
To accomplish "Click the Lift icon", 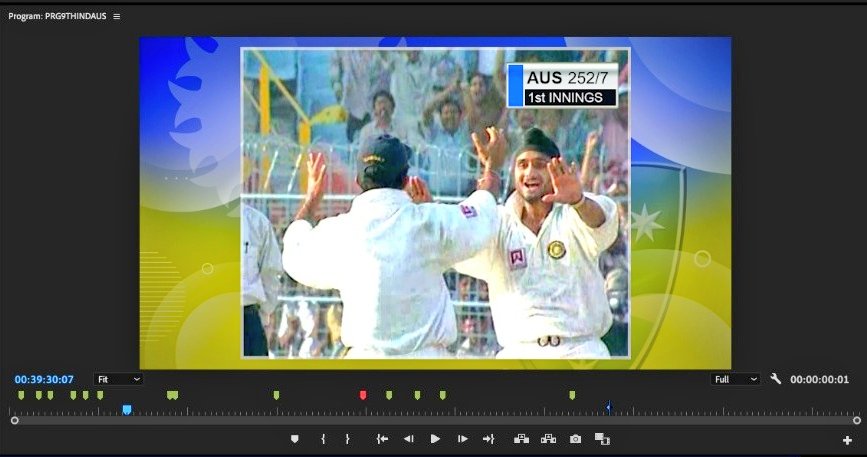I will 521,439.
